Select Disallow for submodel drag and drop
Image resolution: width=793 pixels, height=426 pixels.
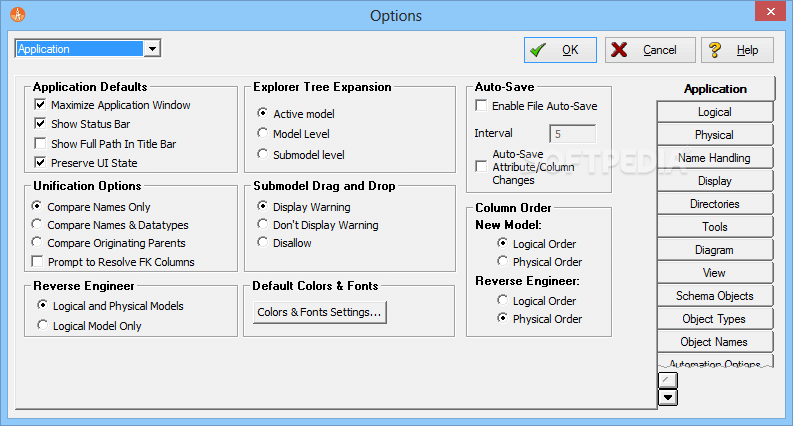coord(263,243)
